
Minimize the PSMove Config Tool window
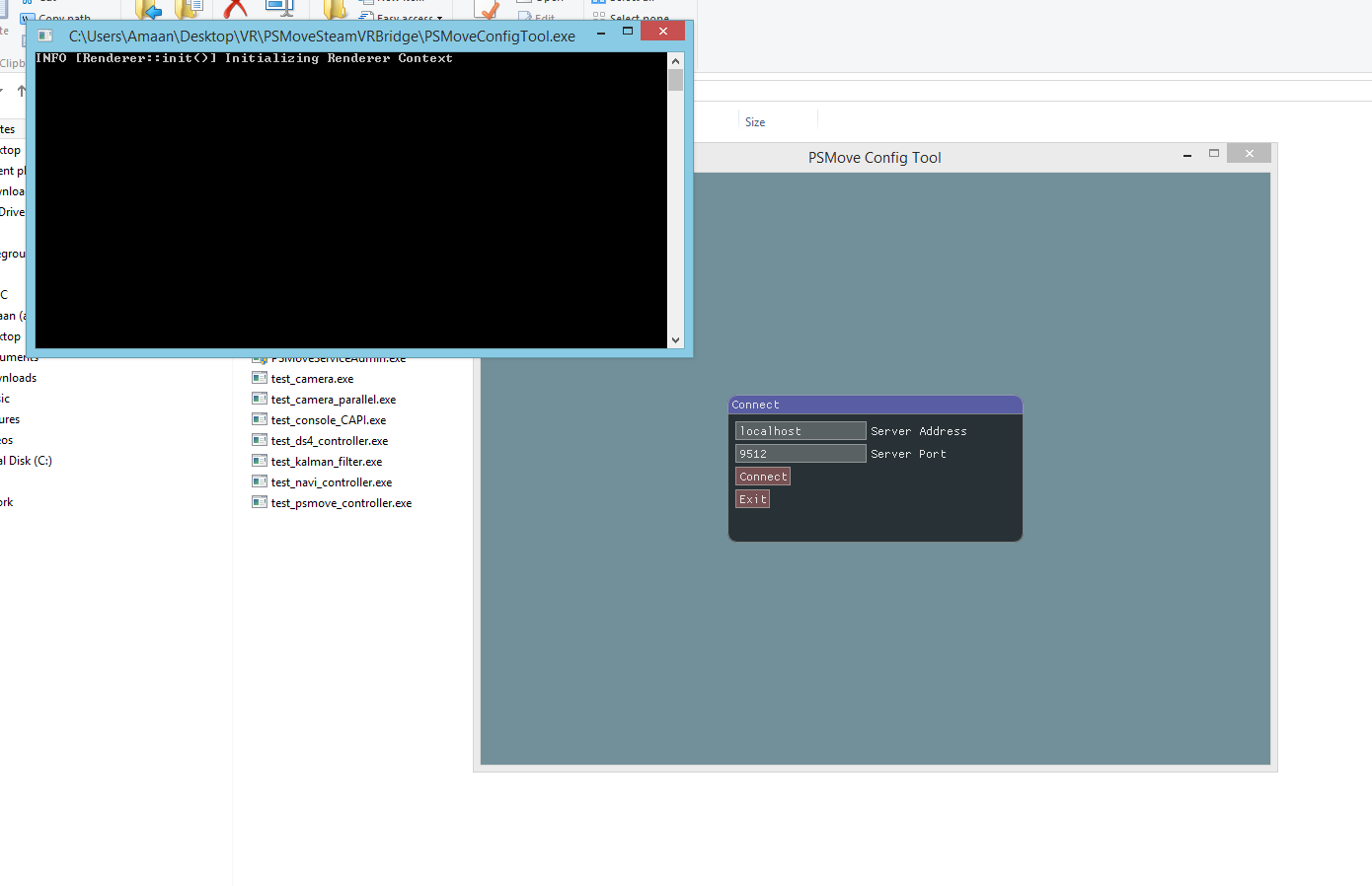[1187, 155]
